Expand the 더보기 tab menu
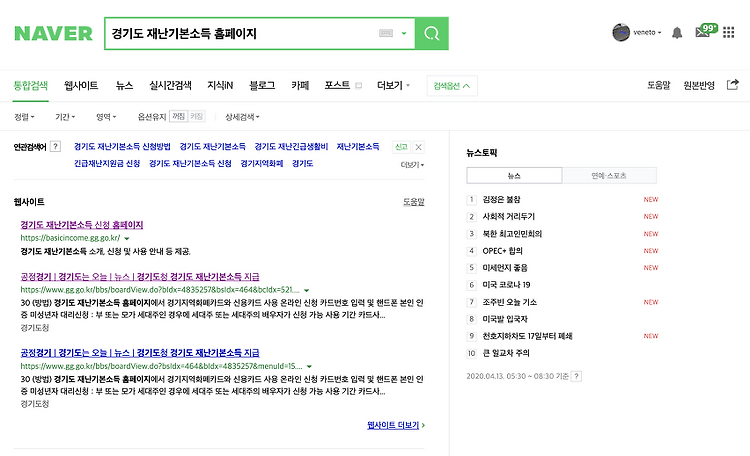This screenshot has height=456, width=750. click(393, 86)
